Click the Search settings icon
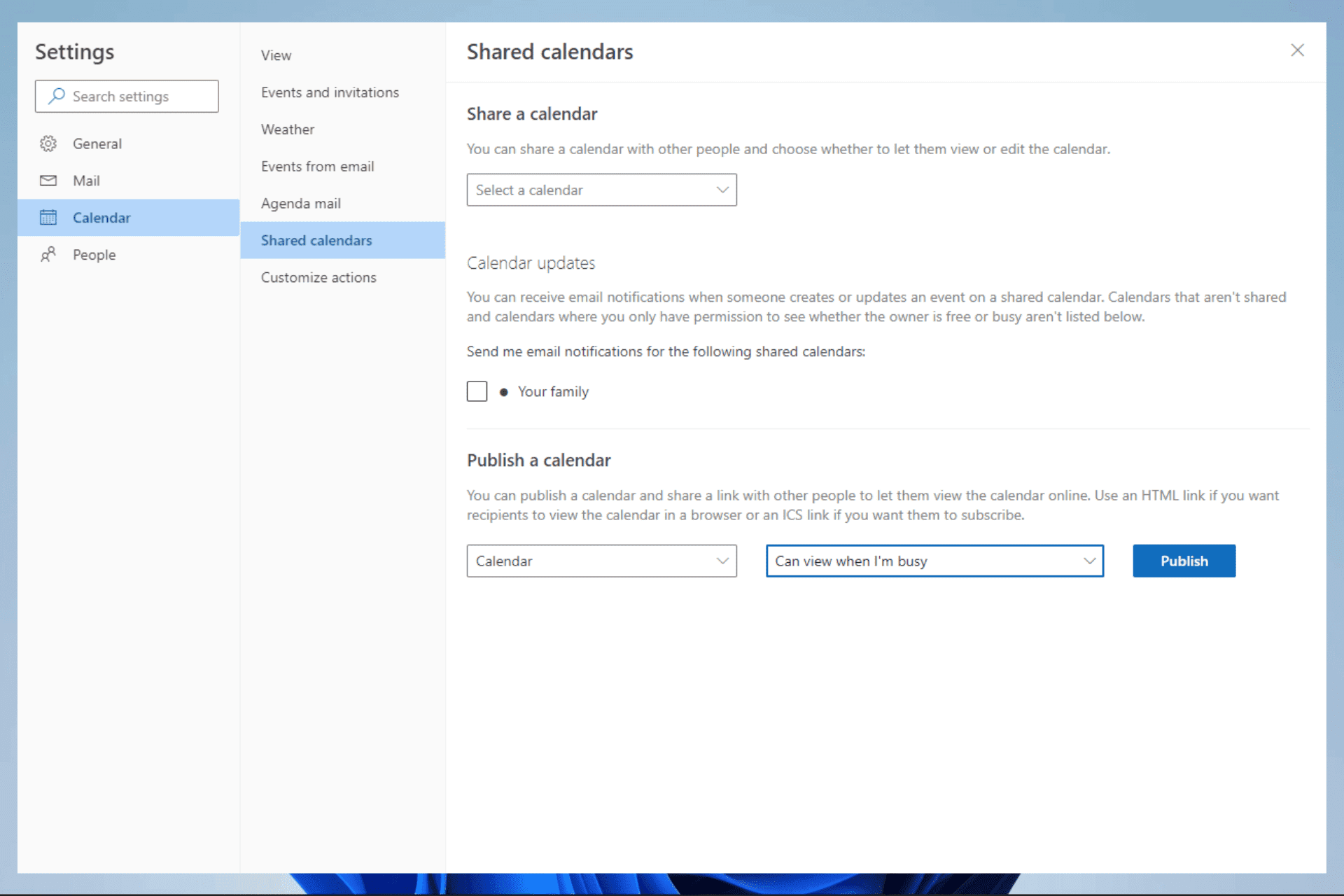The image size is (1344, 896). tap(55, 96)
